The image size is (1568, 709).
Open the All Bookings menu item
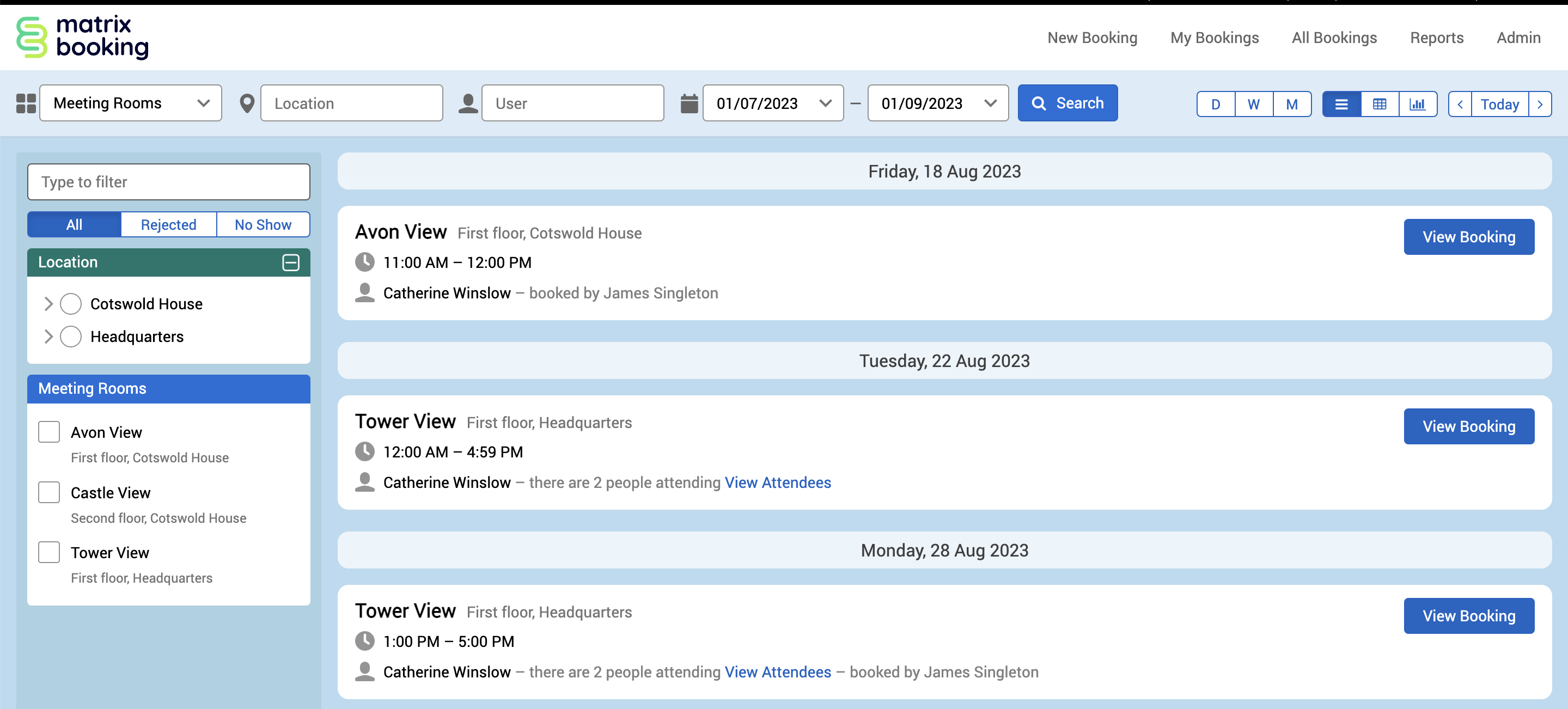[1334, 38]
